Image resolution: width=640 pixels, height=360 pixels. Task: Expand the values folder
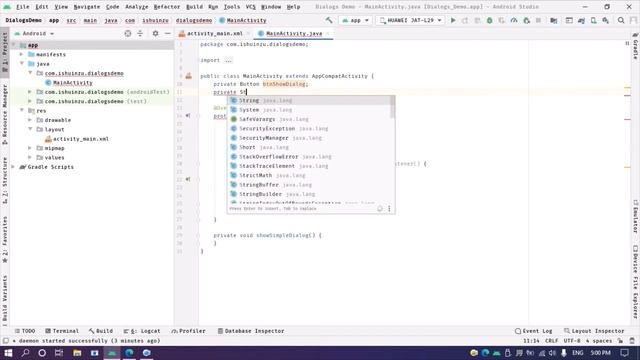point(30,158)
